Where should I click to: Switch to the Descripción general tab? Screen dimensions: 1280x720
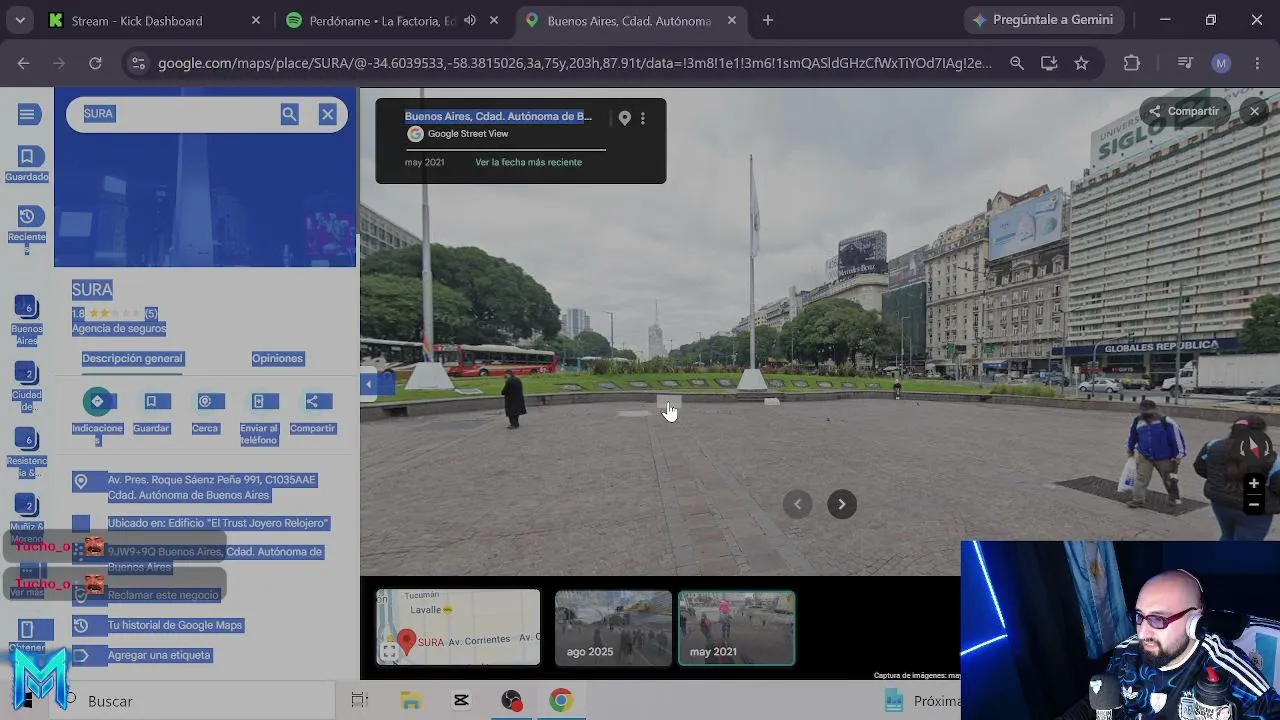(x=132, y=359)
